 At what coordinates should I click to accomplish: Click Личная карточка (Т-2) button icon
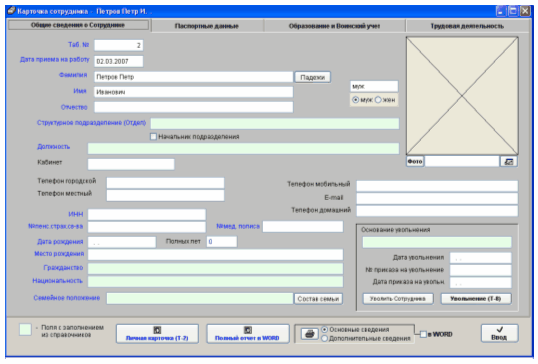coord(157,330)
